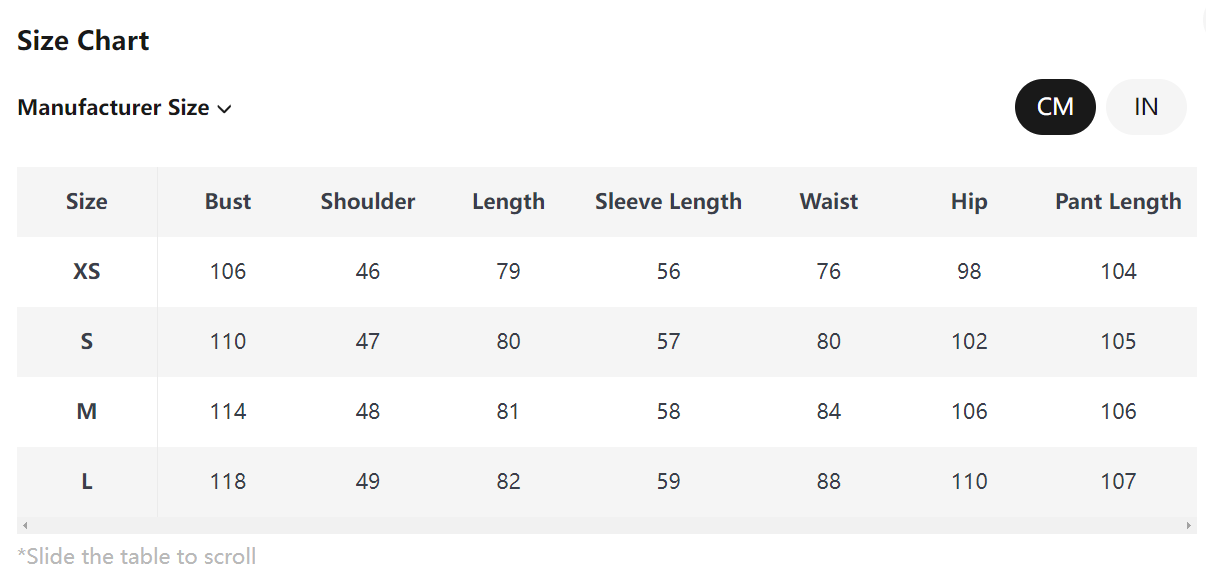This screenshot has width=1206, height=588.
Task: Open the Manufacturer Size dropdown
Action: [125, 108]
